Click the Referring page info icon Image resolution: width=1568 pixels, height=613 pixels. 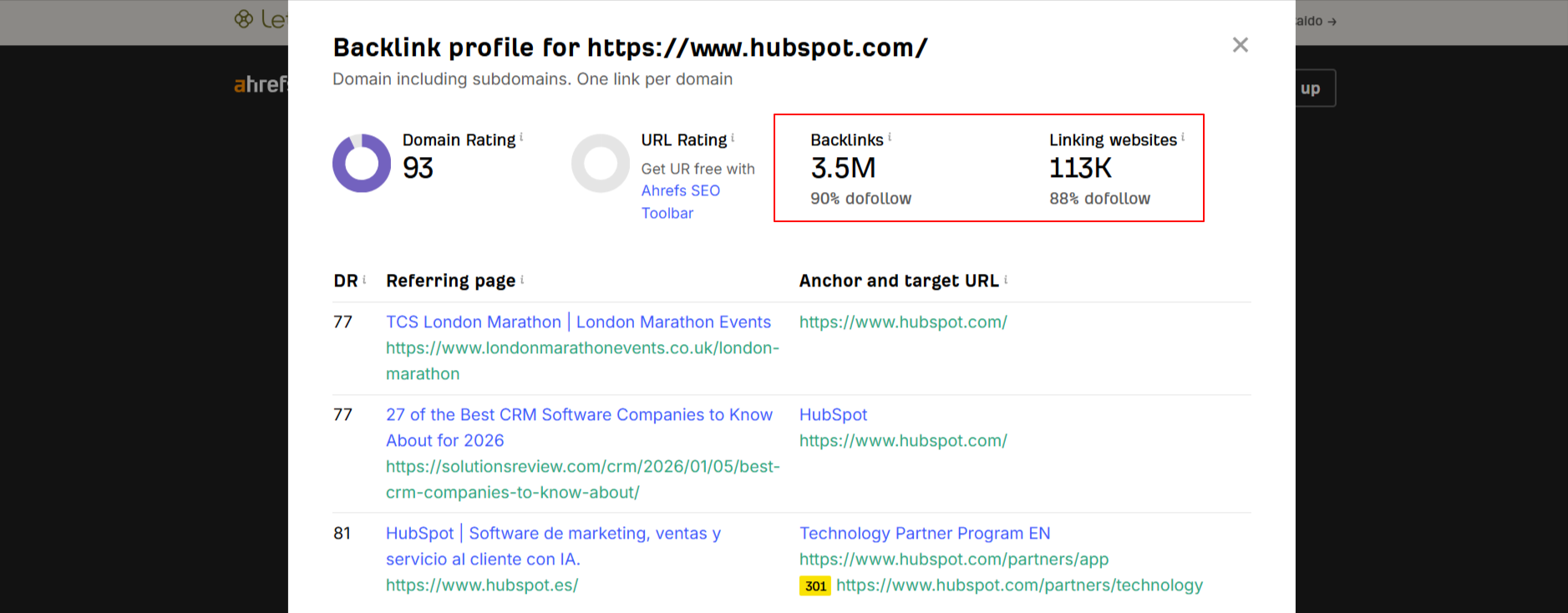[522, 279]
